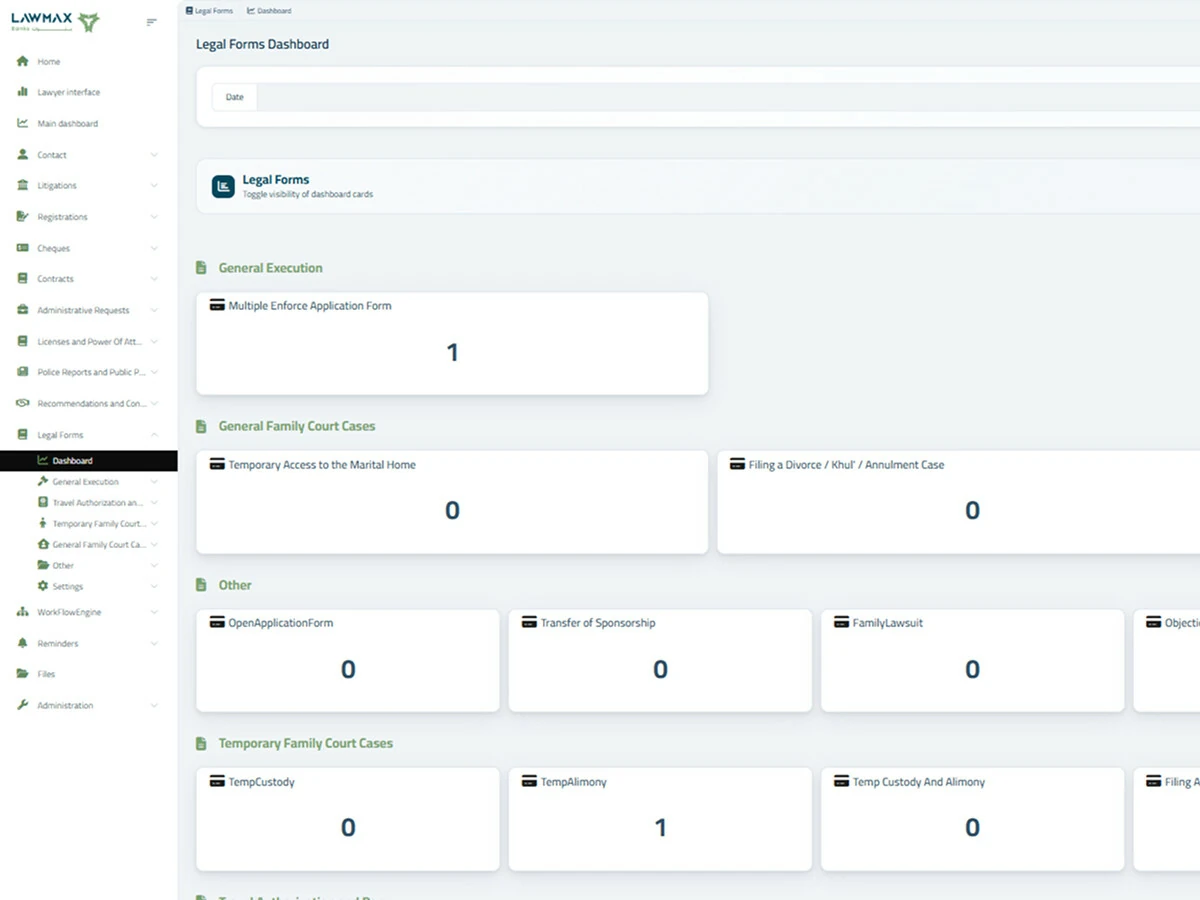1200x900 pixels.
Task: Click the LAWMAX logo
Action: tap(55, 21)
